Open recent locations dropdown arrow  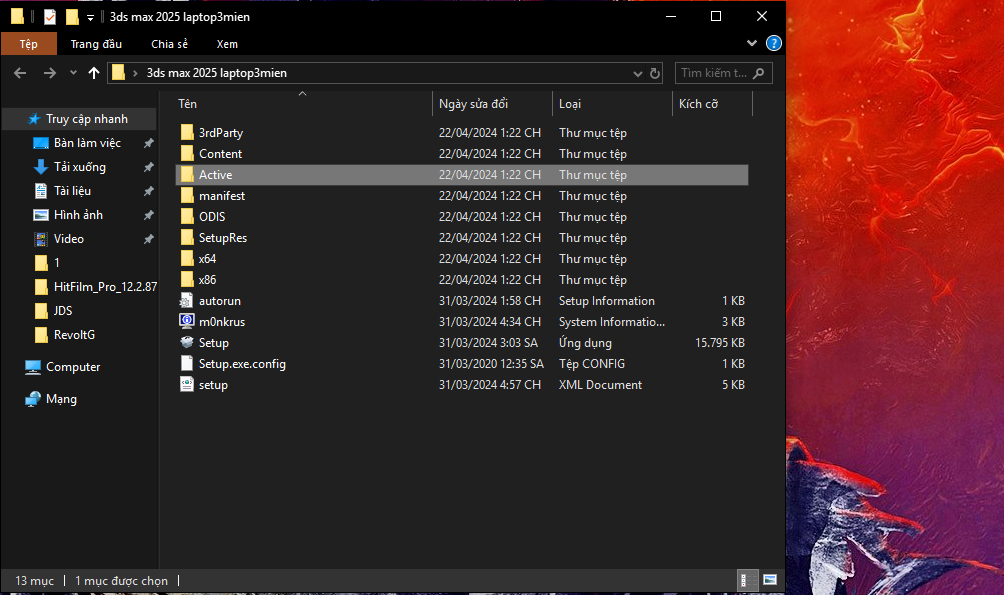coord(73,73)
